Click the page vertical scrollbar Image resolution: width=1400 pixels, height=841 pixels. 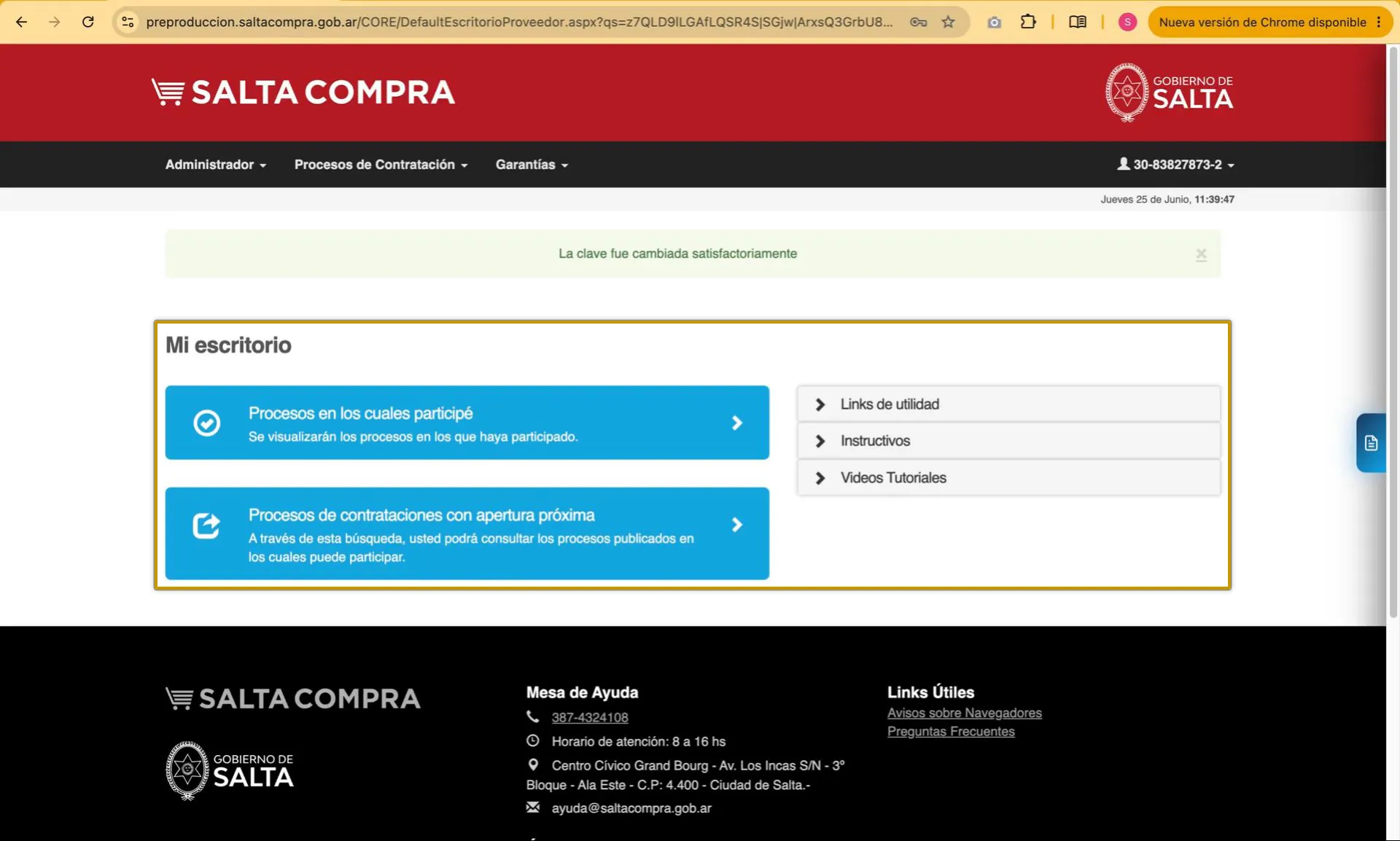[1393, 332]
